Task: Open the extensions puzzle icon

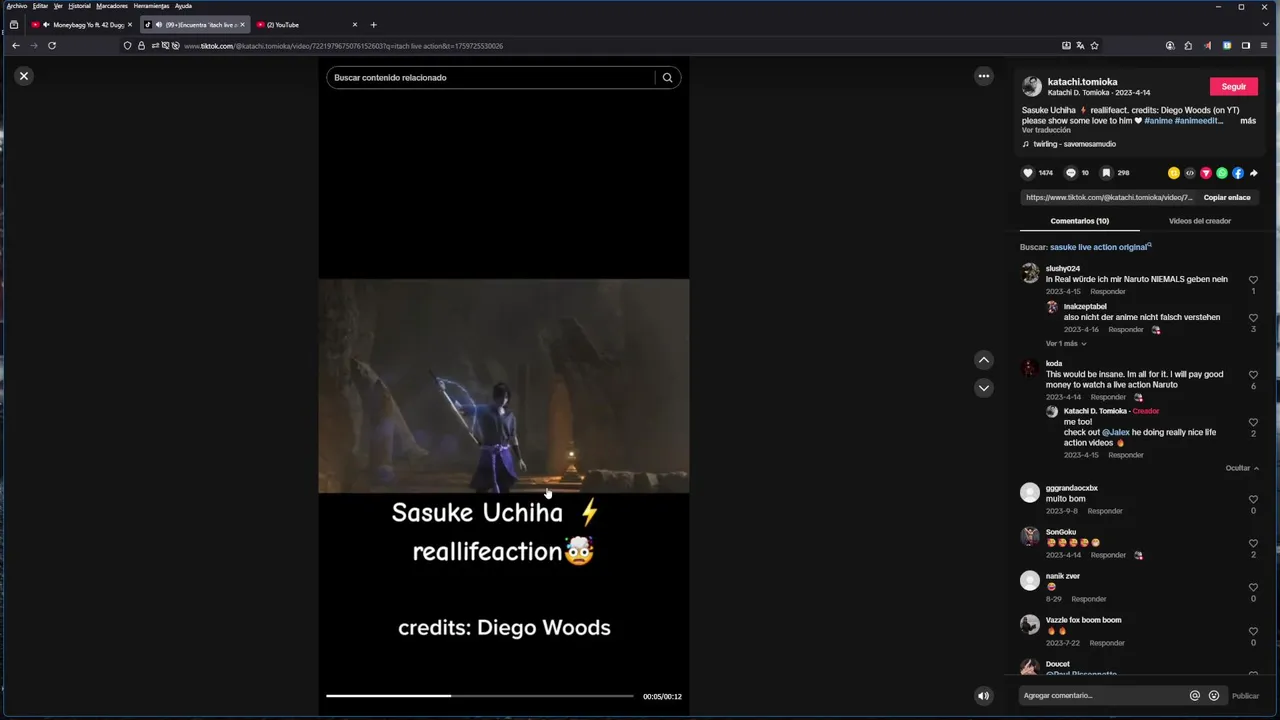Action: click(x=1188, y=46)
